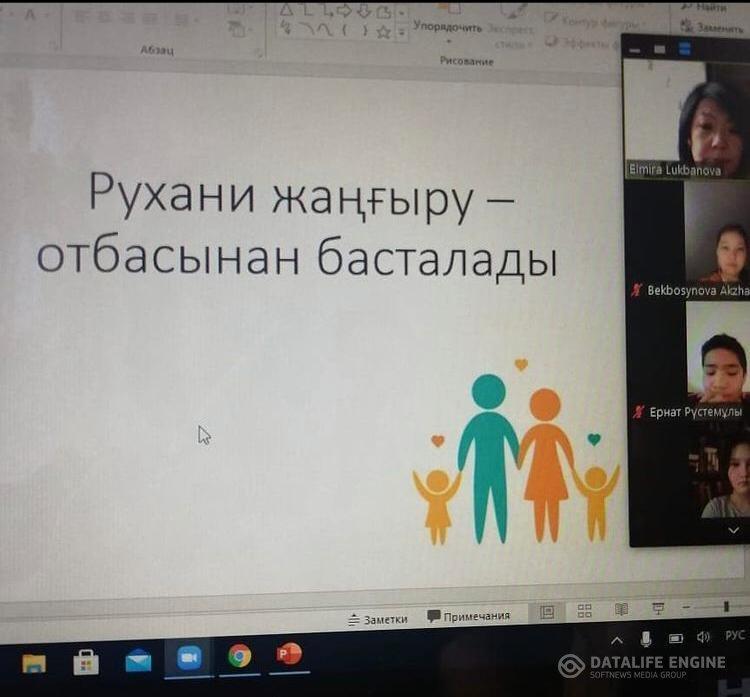Select the elbow connector shape
Viewport: 750px width, 697px height.
(x=306, y=10)
